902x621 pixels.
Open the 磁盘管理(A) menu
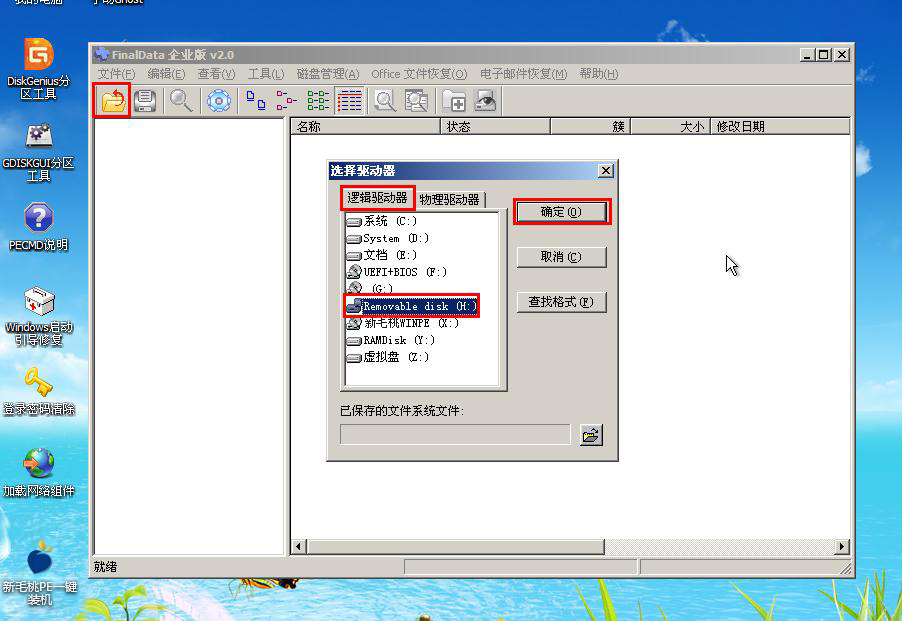328,74
